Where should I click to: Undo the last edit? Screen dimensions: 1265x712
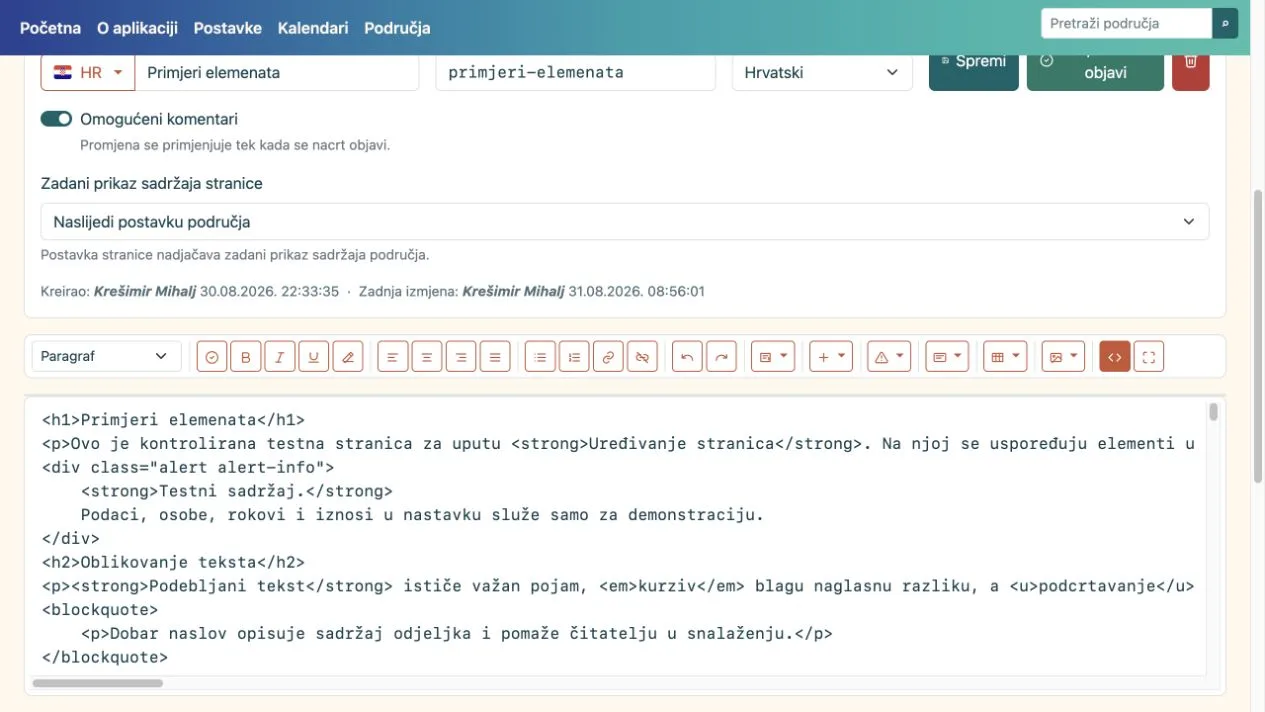click(687, 357)
